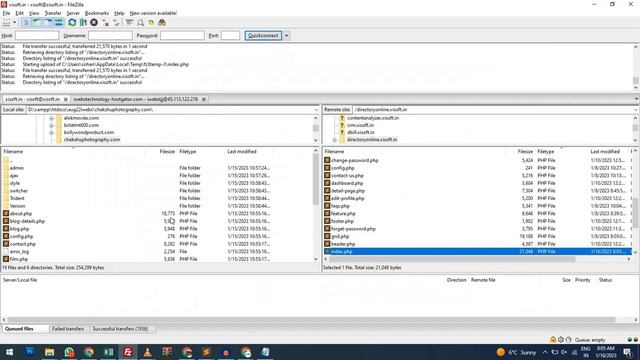
Task: Toggle processing of the transfer queue
Action: point(83,23)
